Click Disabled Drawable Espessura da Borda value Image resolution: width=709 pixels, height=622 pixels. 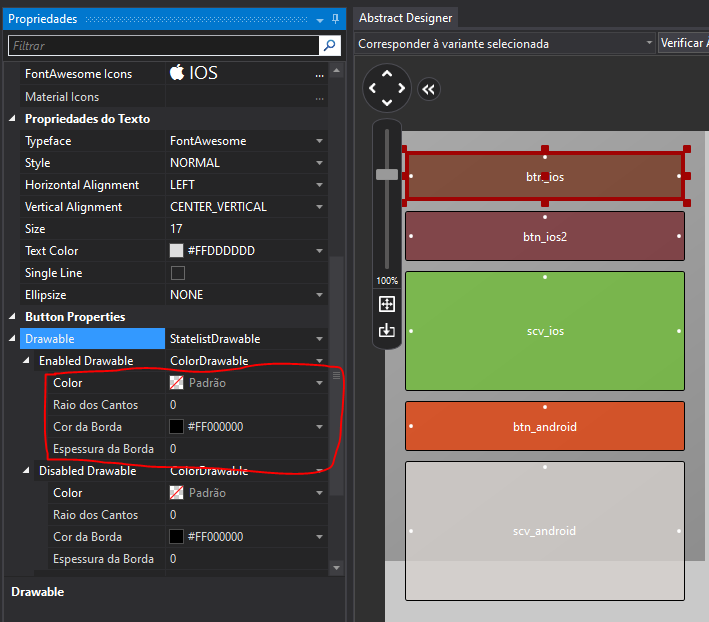pos(246,559)
